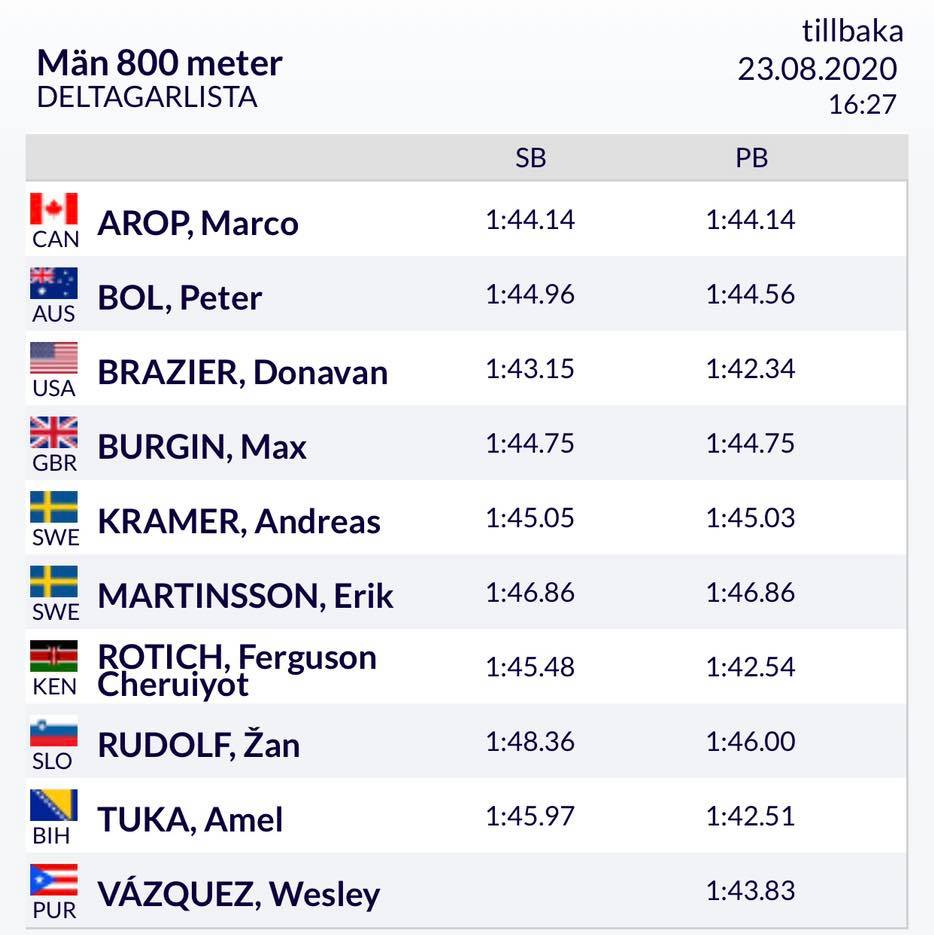Viewport: 934px width, 935px height.
Task: Open VÁZQUEZ, Wesley profile
Action: tap(238, 893)
